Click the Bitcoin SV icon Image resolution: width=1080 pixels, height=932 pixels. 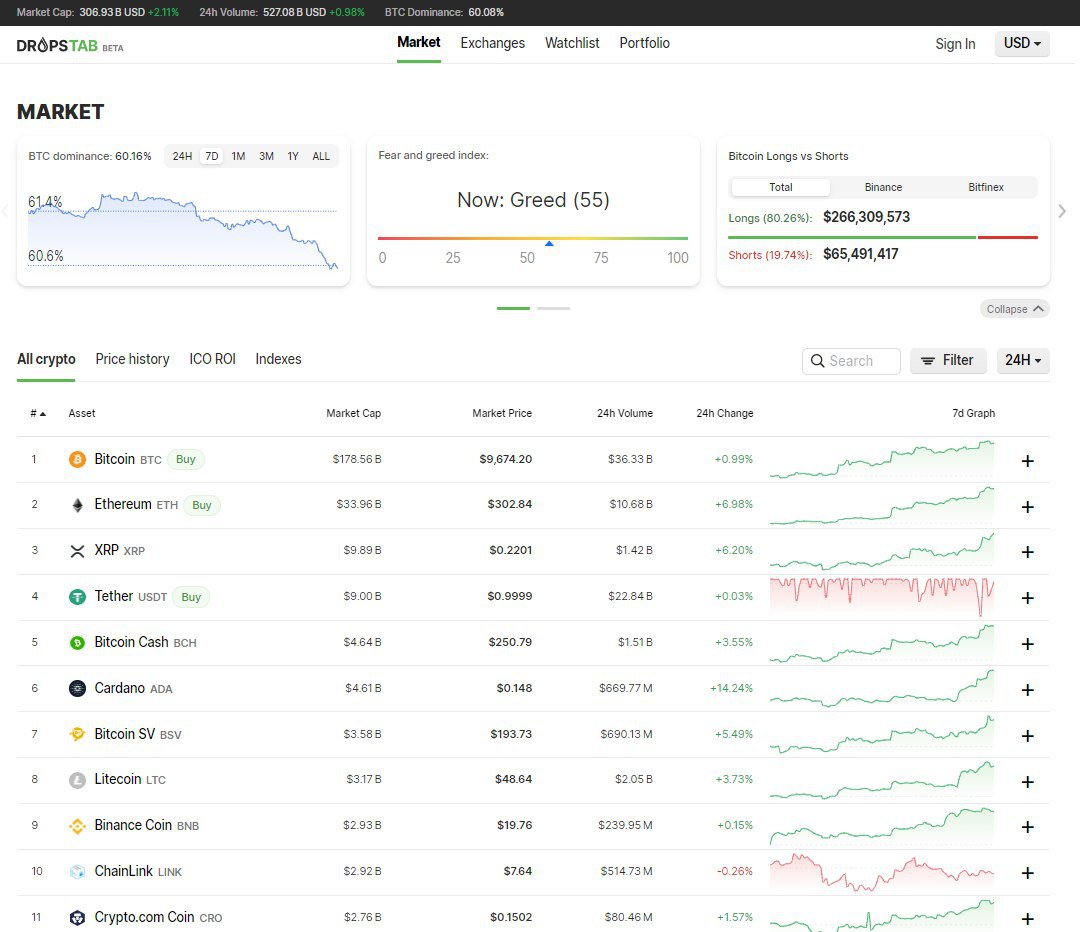[x=77, y=734]
